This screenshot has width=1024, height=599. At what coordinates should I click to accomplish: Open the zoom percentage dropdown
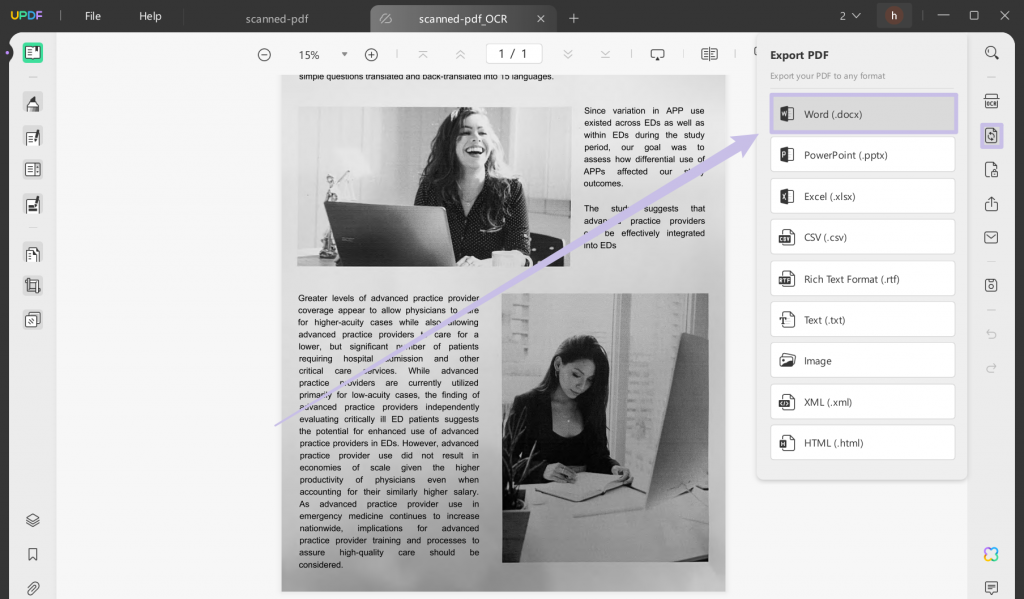tap(344, 54)
